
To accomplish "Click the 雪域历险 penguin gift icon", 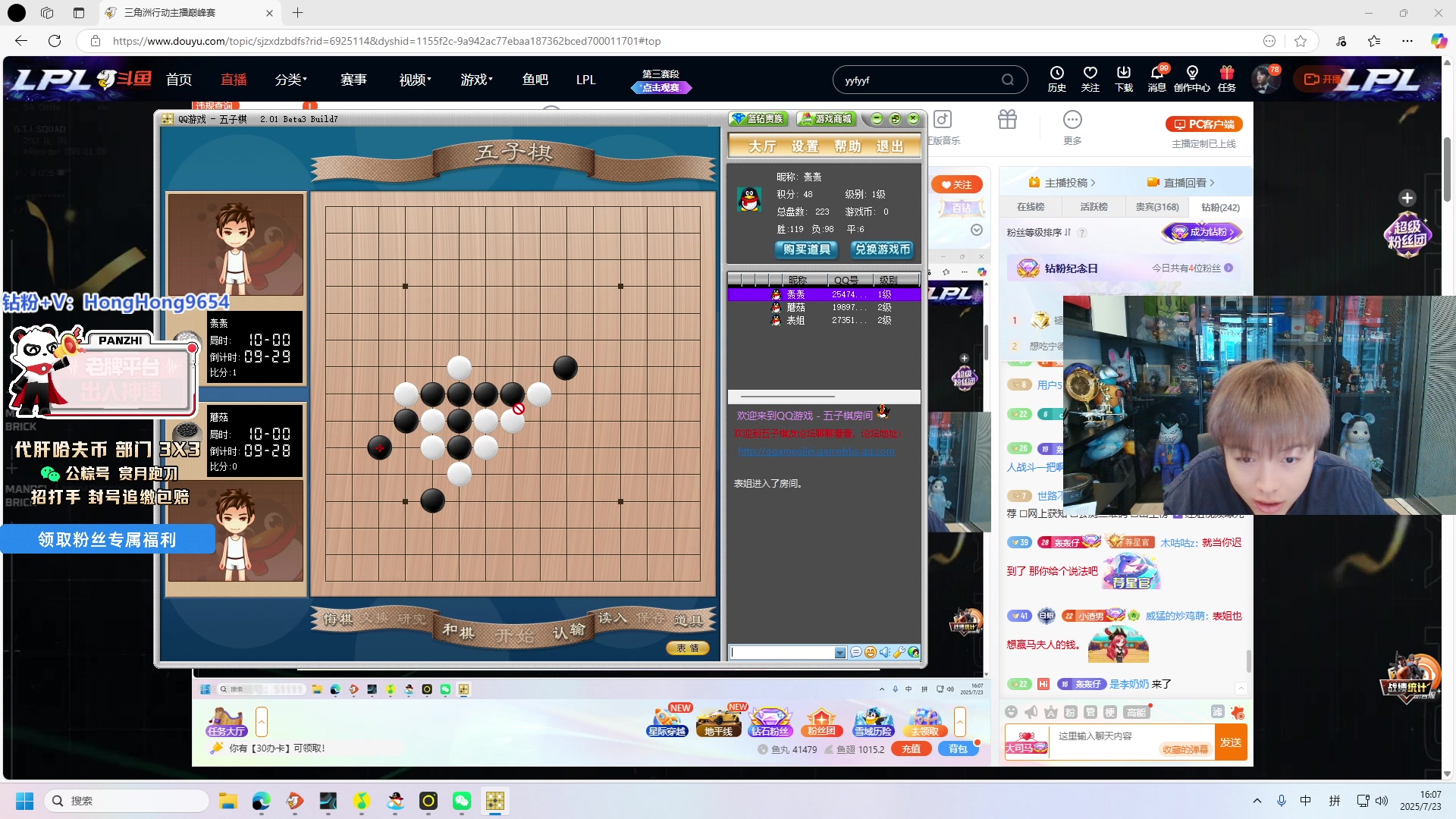I will click(x=873, y=721).
